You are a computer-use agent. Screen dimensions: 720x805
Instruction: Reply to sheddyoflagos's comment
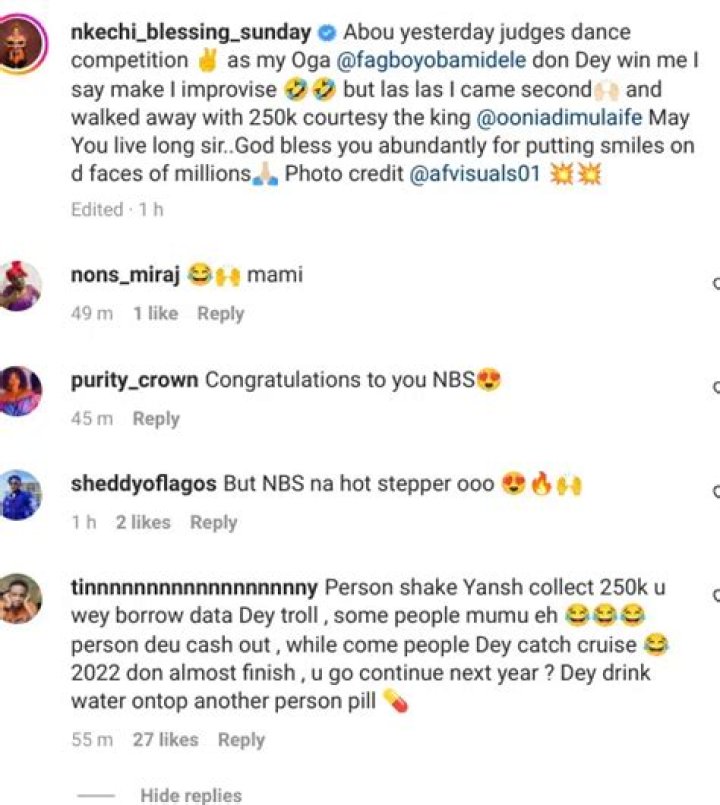tap(213, 522)
